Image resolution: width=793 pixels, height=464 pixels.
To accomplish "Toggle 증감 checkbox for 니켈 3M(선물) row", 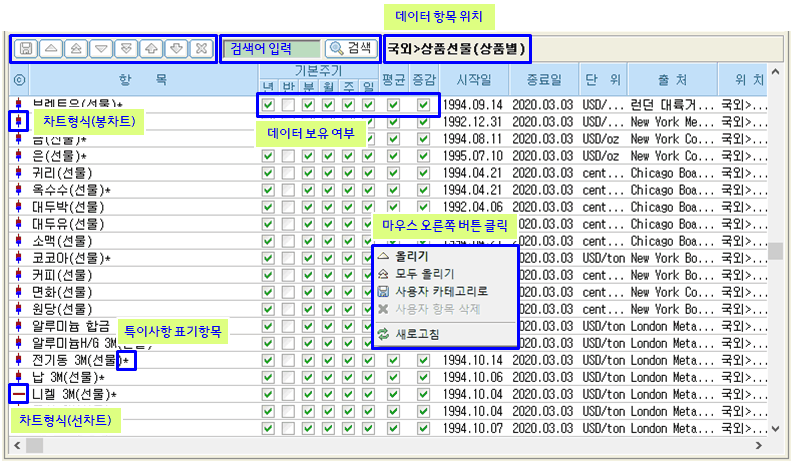I will click(423, 394).
